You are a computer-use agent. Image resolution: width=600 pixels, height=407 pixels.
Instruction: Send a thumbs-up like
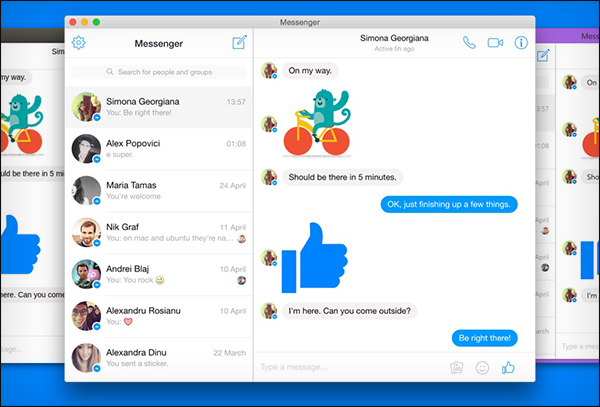pos(508,368)
